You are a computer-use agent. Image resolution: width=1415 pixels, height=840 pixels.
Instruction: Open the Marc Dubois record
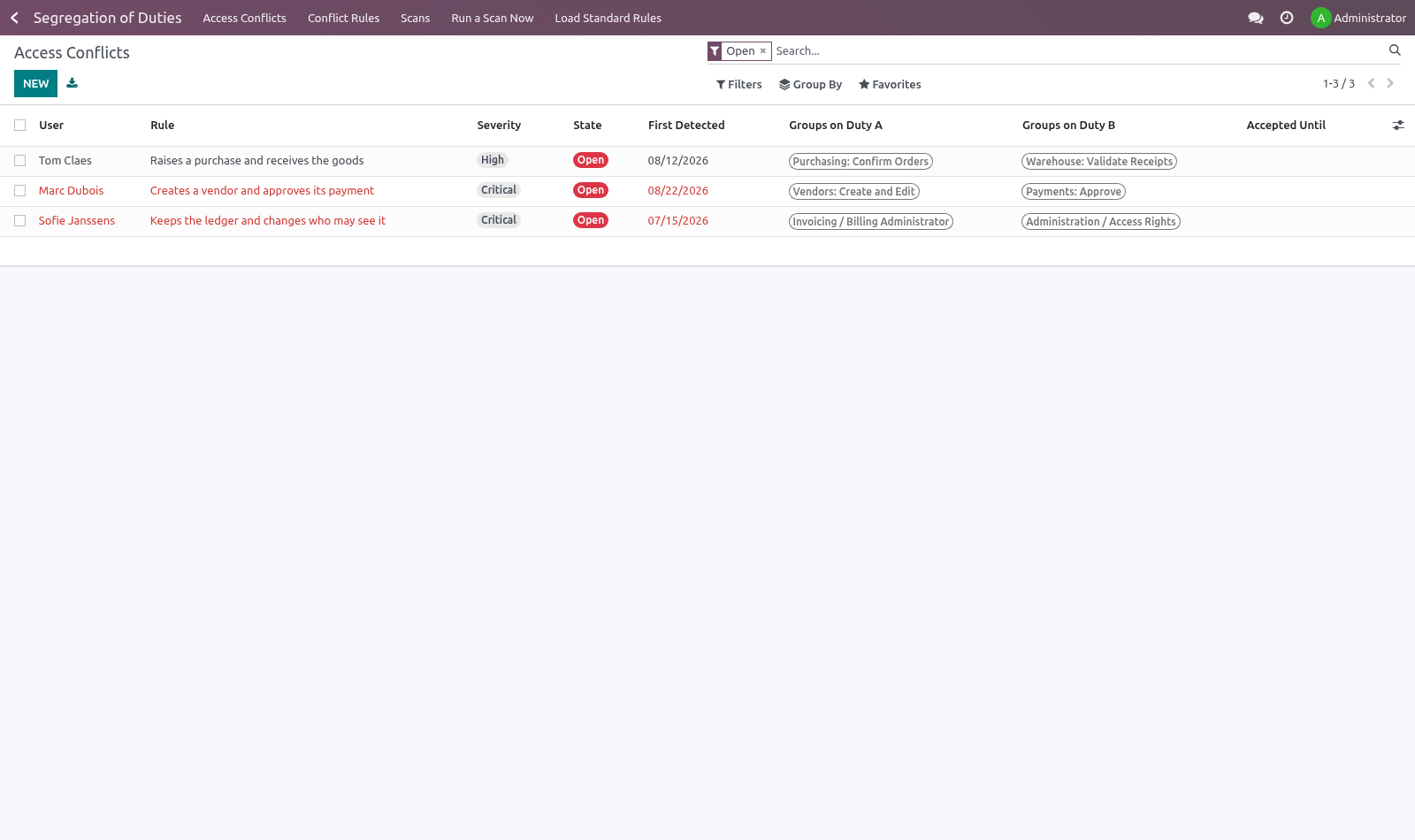71,191
